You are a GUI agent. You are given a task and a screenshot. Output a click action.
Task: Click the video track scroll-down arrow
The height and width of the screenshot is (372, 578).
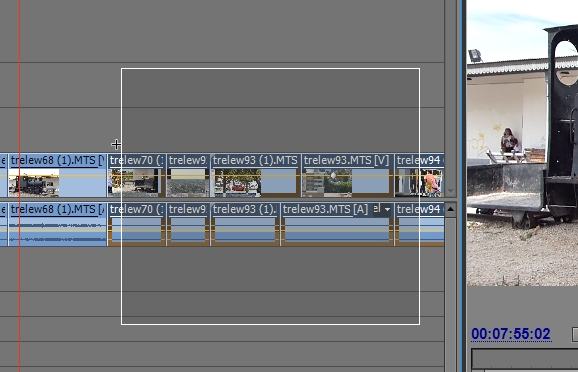pyautogui.click(x=450, y=192)
